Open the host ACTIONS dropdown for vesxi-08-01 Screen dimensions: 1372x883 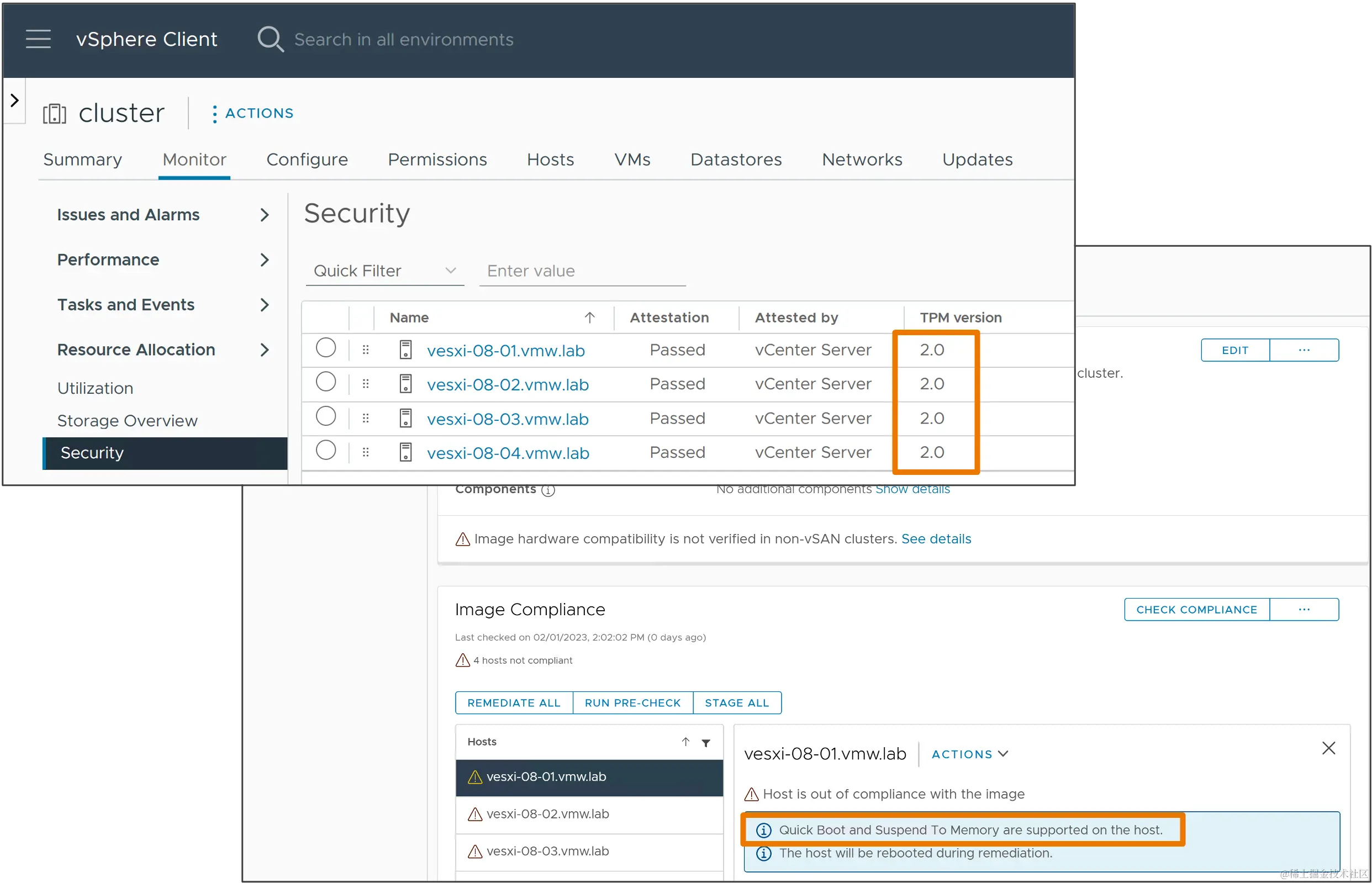(x=969, y=754)
